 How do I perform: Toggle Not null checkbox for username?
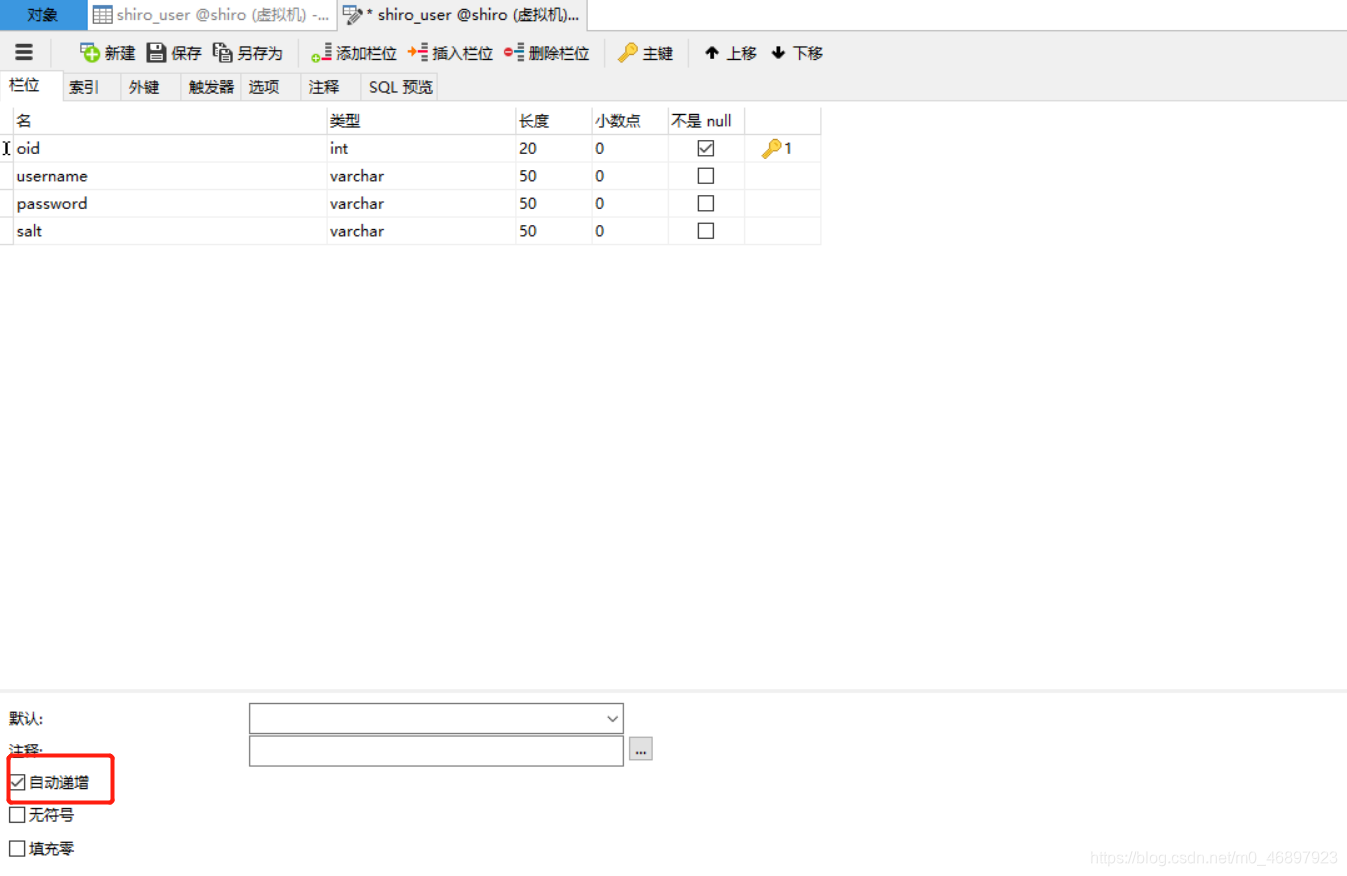point(706,176)
